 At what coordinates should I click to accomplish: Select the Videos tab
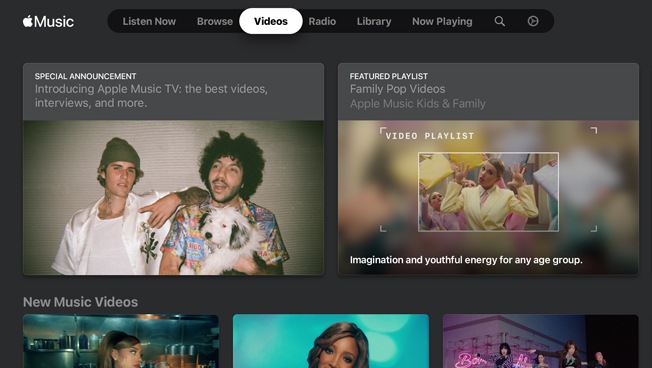pos(271,21)
